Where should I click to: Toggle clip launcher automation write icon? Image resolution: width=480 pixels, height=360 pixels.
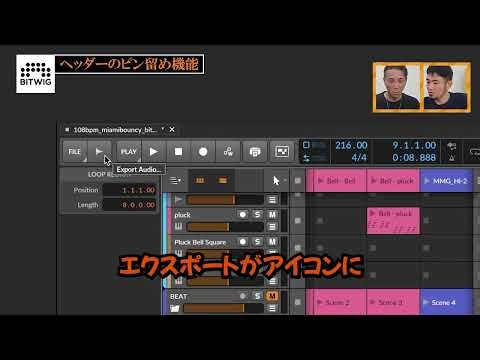[x=282, y=152]
